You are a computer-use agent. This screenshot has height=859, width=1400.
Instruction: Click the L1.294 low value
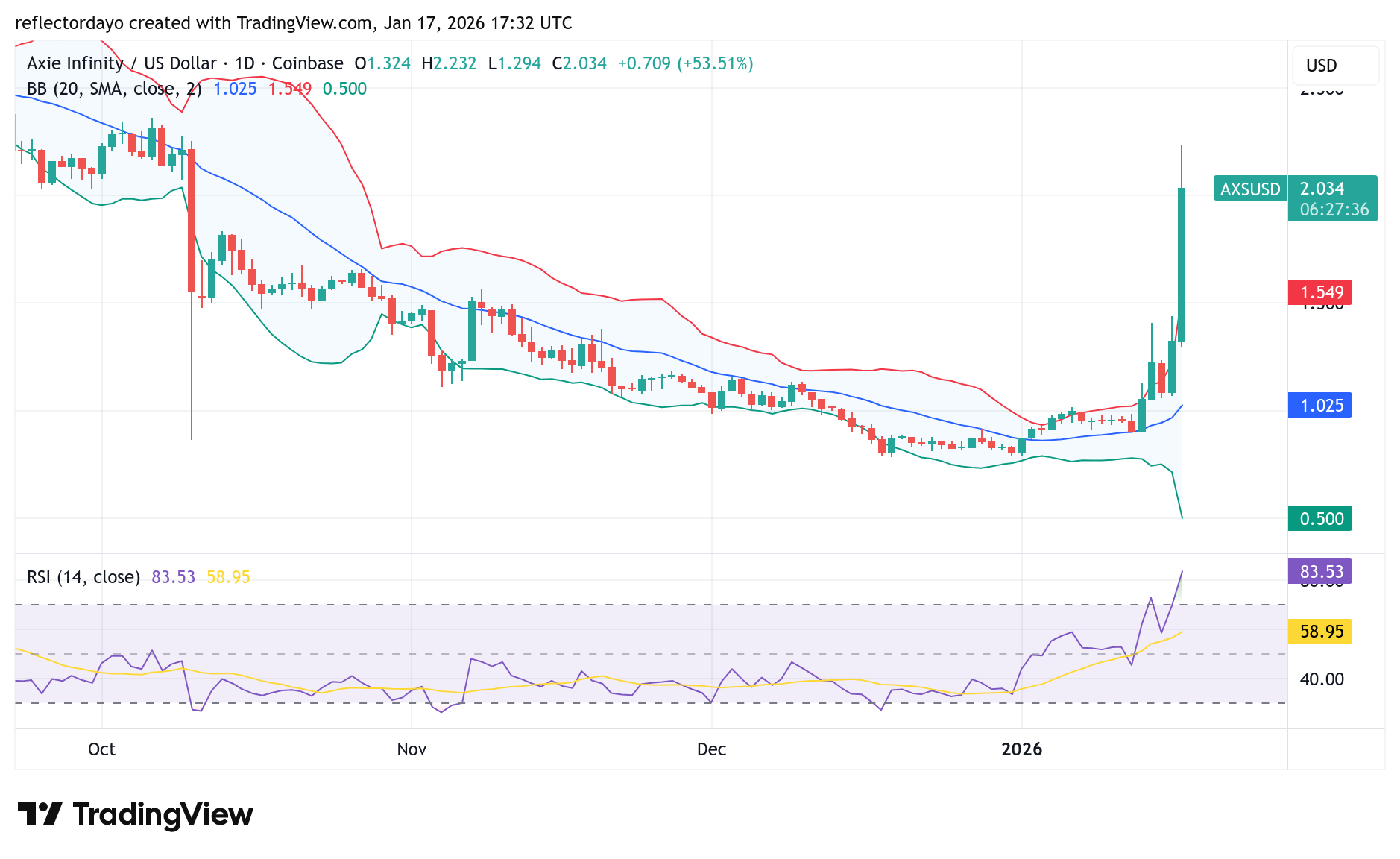coord(514,63)
